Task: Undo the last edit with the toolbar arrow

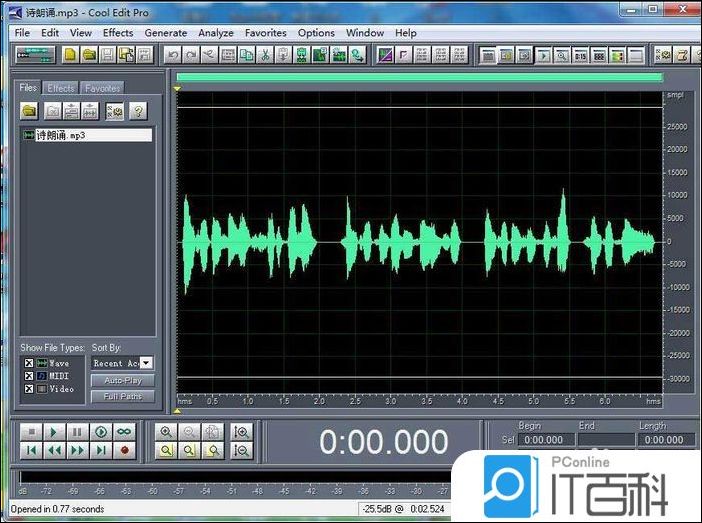Action: coord(173,55)
